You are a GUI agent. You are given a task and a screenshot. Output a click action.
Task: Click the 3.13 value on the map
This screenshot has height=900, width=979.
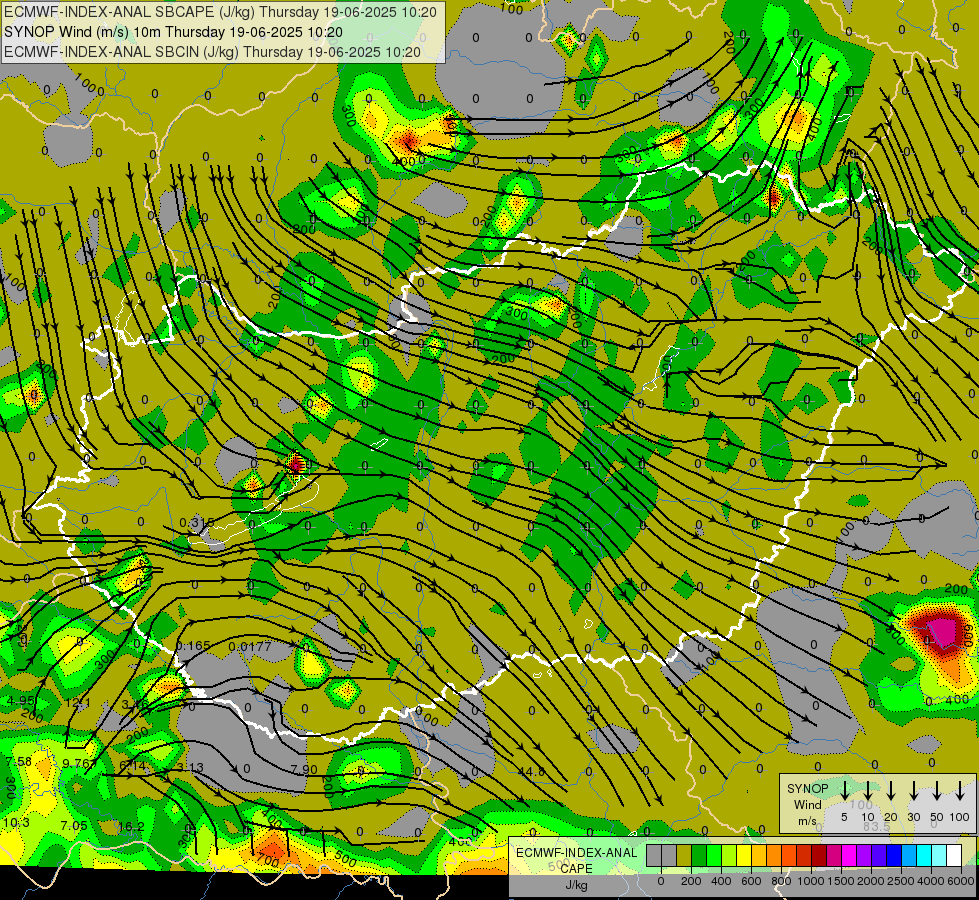(190, 767)
